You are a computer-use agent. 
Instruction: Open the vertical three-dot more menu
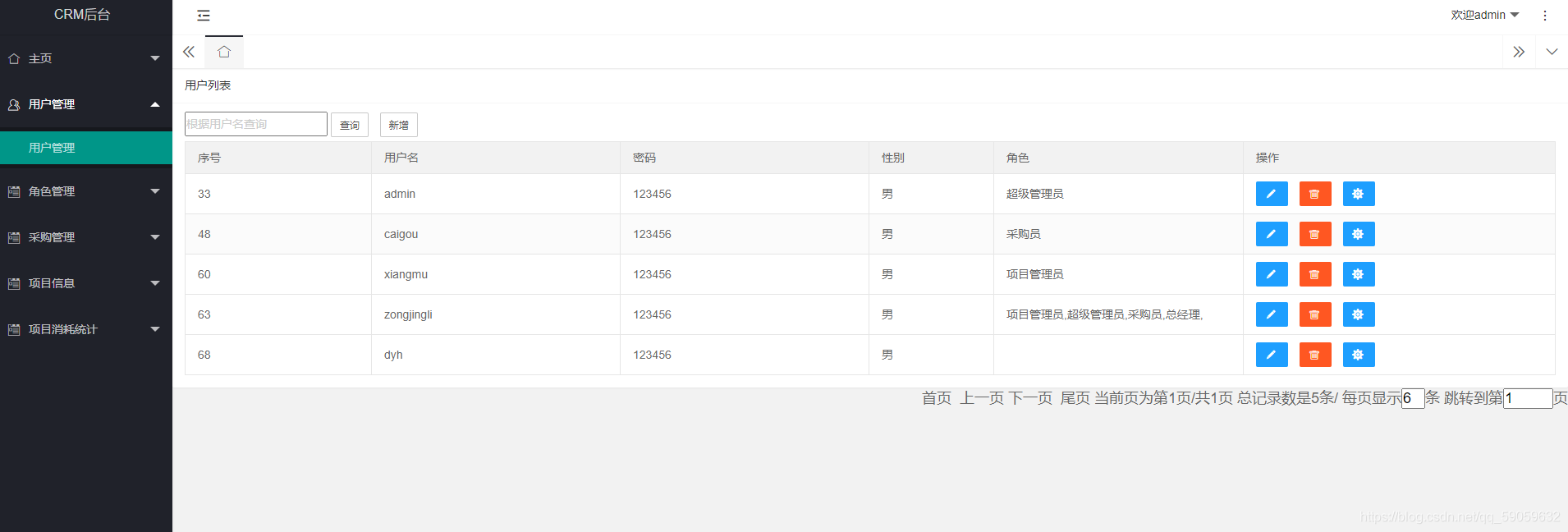coord(1544,16)
